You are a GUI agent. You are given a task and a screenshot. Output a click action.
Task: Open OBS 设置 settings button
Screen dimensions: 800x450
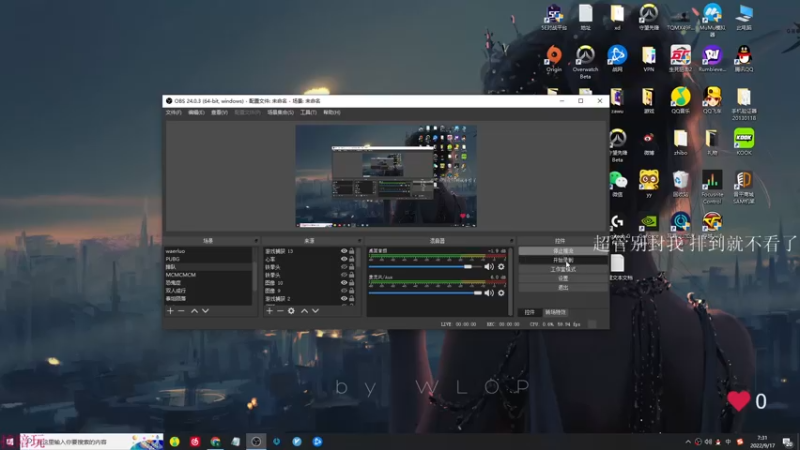563,279
